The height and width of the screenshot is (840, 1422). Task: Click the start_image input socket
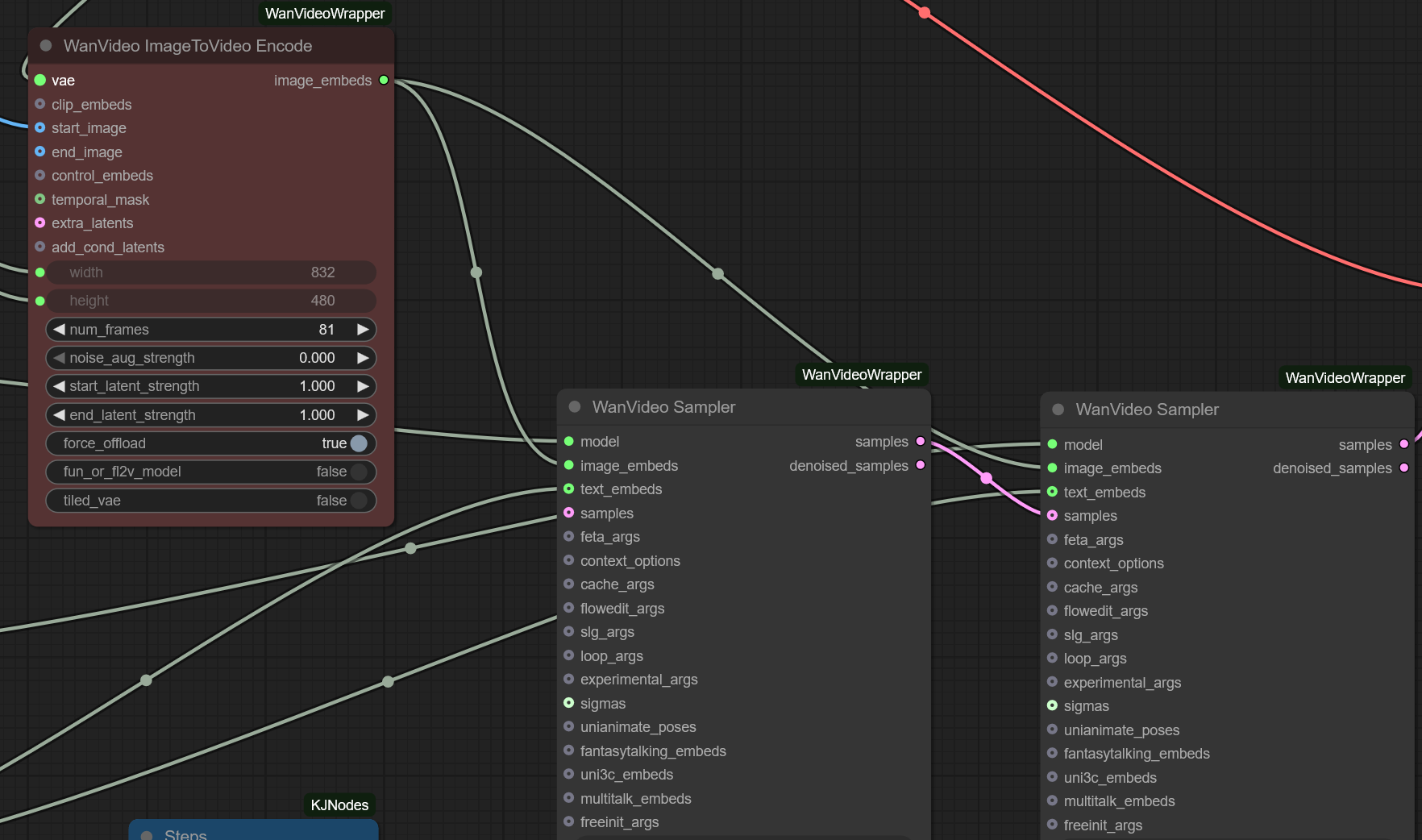pyautogui.click(x=40, y=127)
